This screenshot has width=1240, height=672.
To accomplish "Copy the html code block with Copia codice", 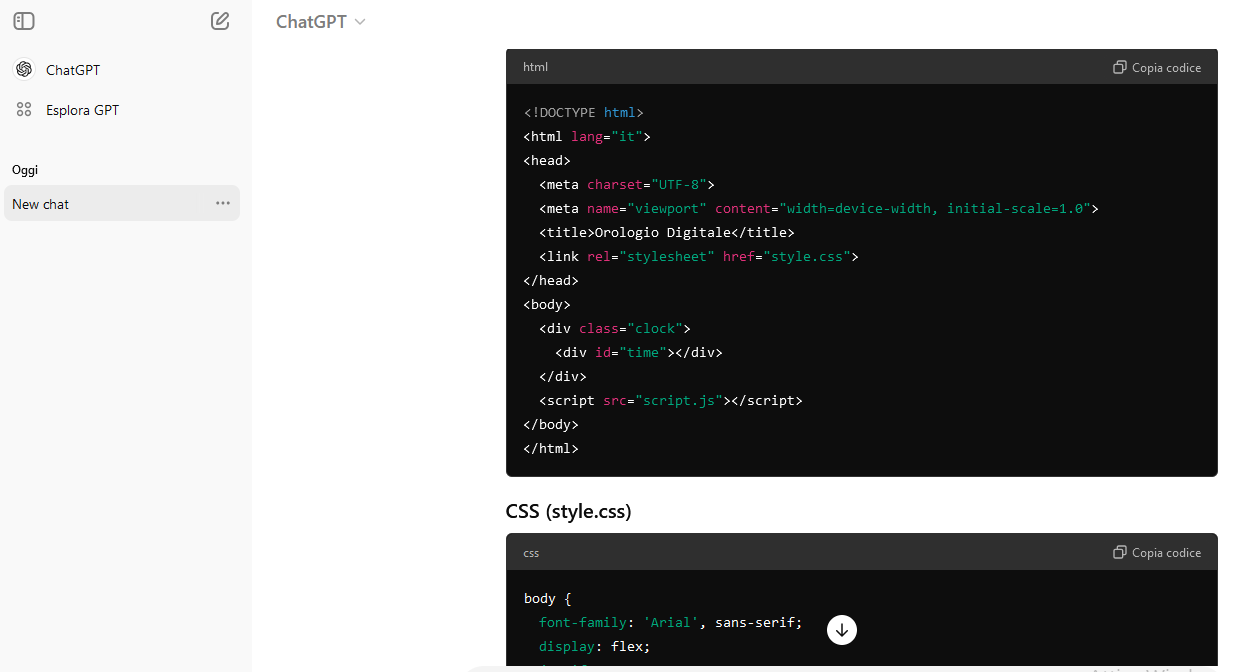I will [x=1157, y=67].
